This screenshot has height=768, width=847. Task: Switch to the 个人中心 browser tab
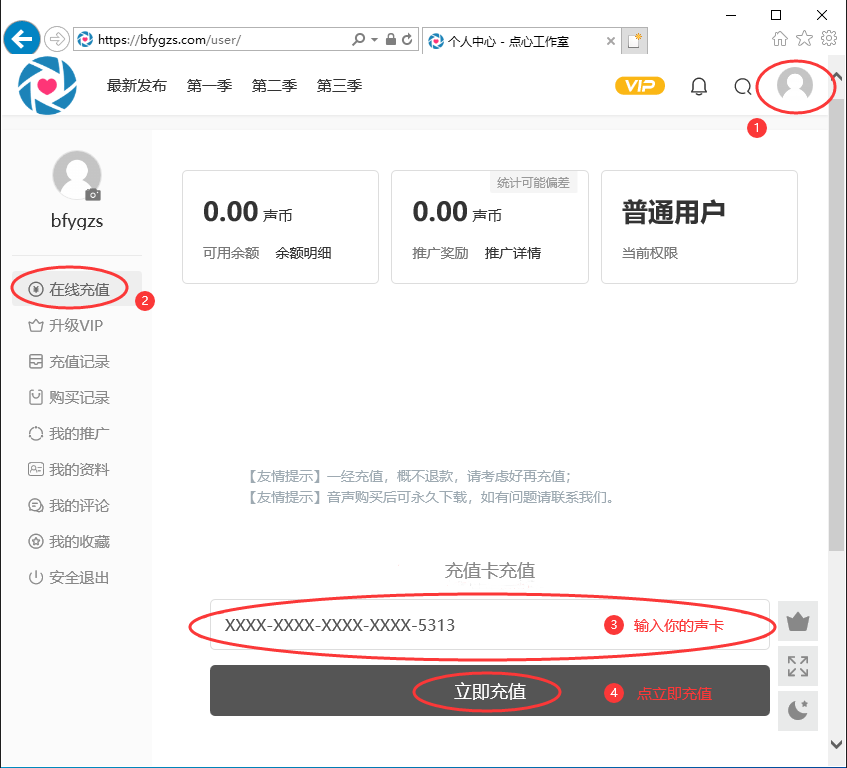tap(515, 41)
